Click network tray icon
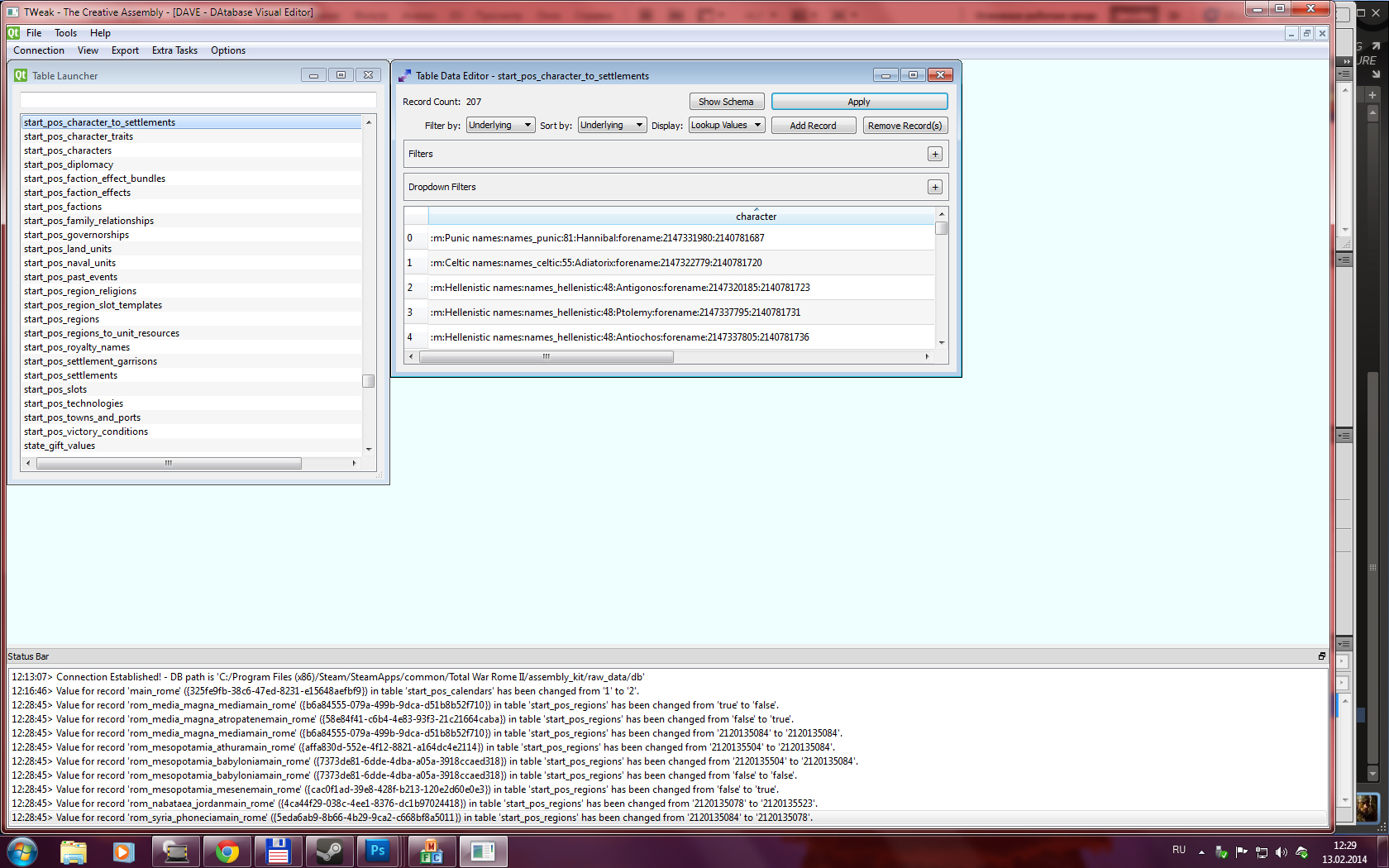The image size is (1389, 868). 1262,852
